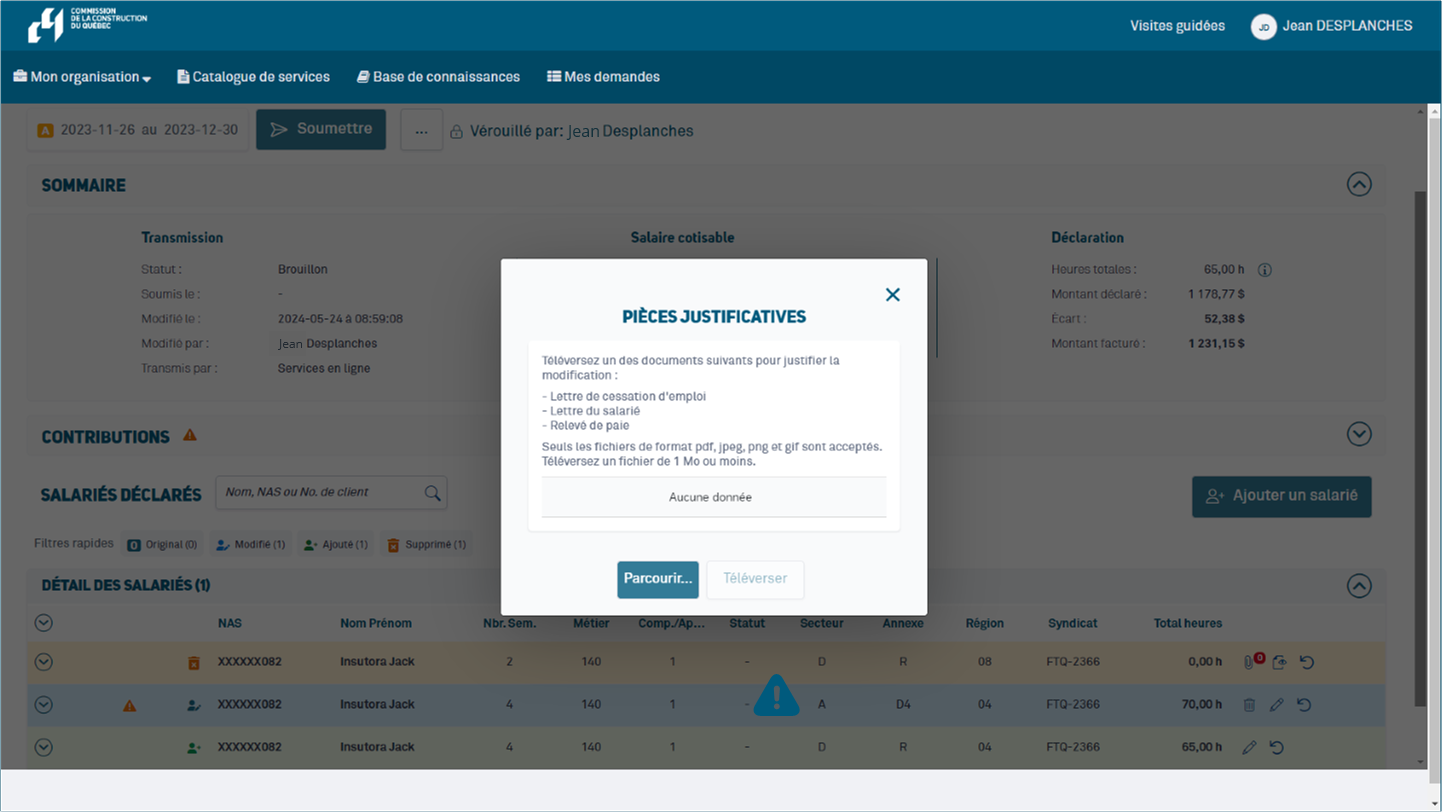Click the Téléverser button
The height and width of the screenshot is (812, 1442).
[x=755, y=579]
